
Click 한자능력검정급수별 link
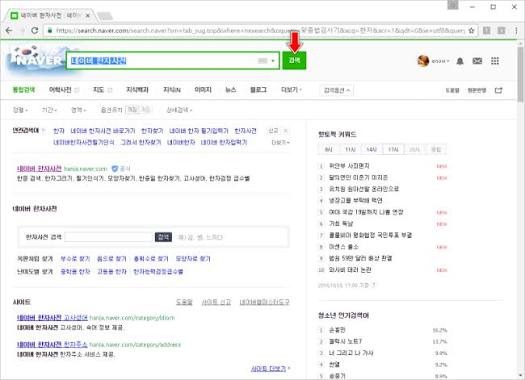(x=158, y=272)
